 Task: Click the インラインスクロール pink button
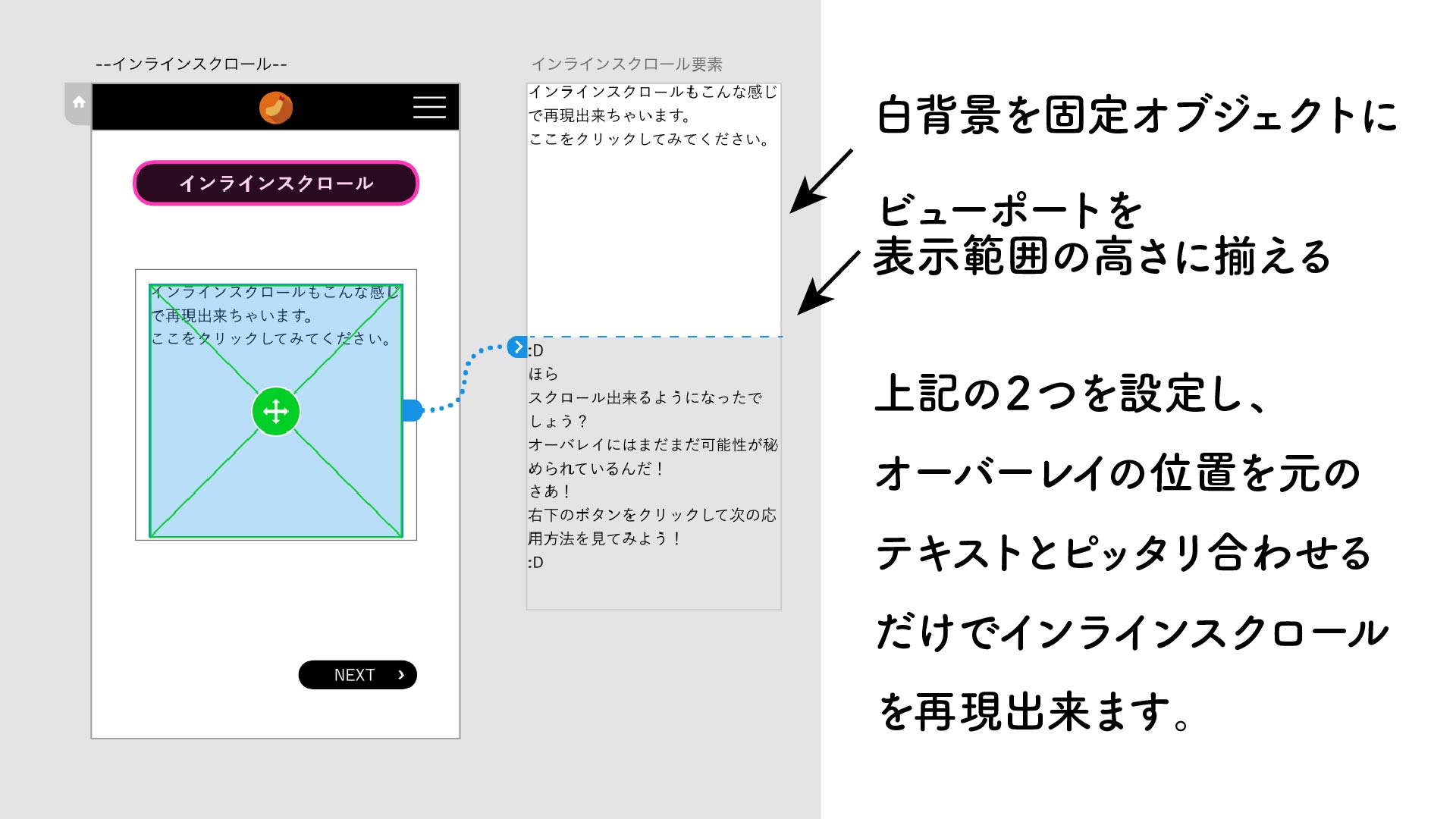(x=276, y=182)
